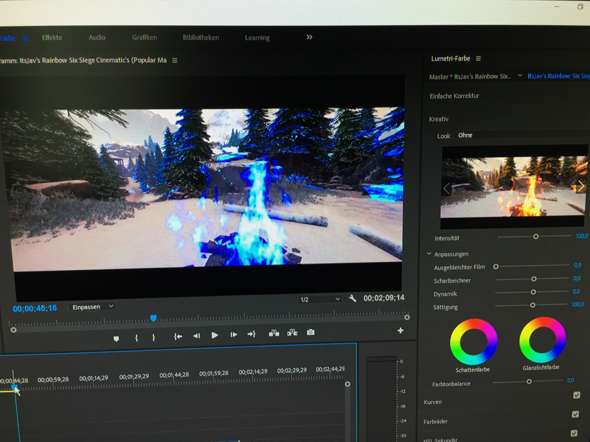Image resolution: width=590 pixels, height=442 pixels.
Task: Adjust the Scharfzeichner slider handle
Action: pos(534,279)
